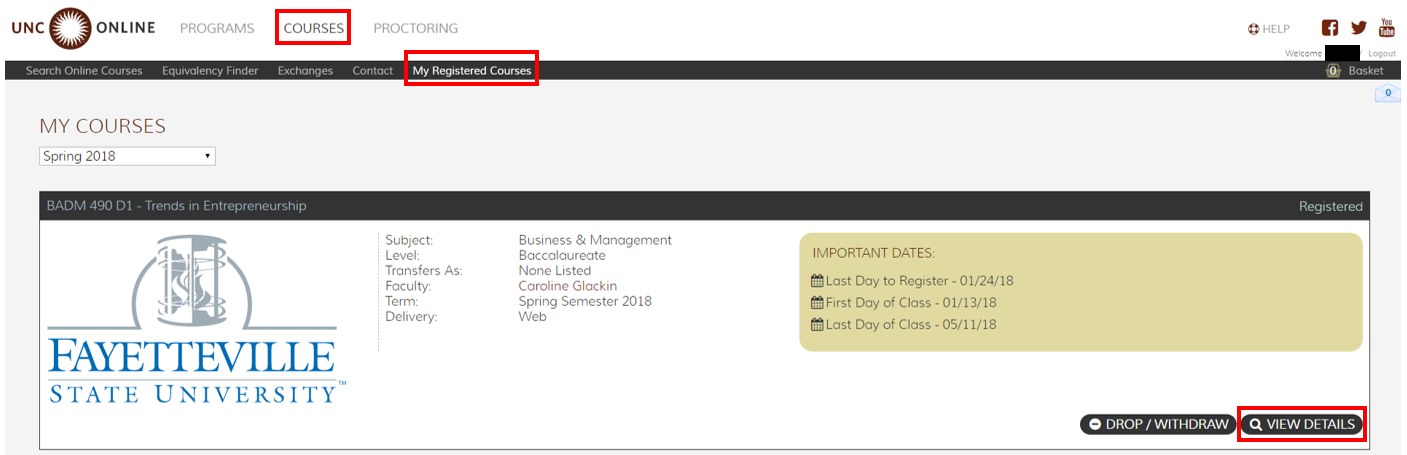Viewport: 1407px width, 455px height.
Task: Click the View Details button
Action: [1302, 424]
